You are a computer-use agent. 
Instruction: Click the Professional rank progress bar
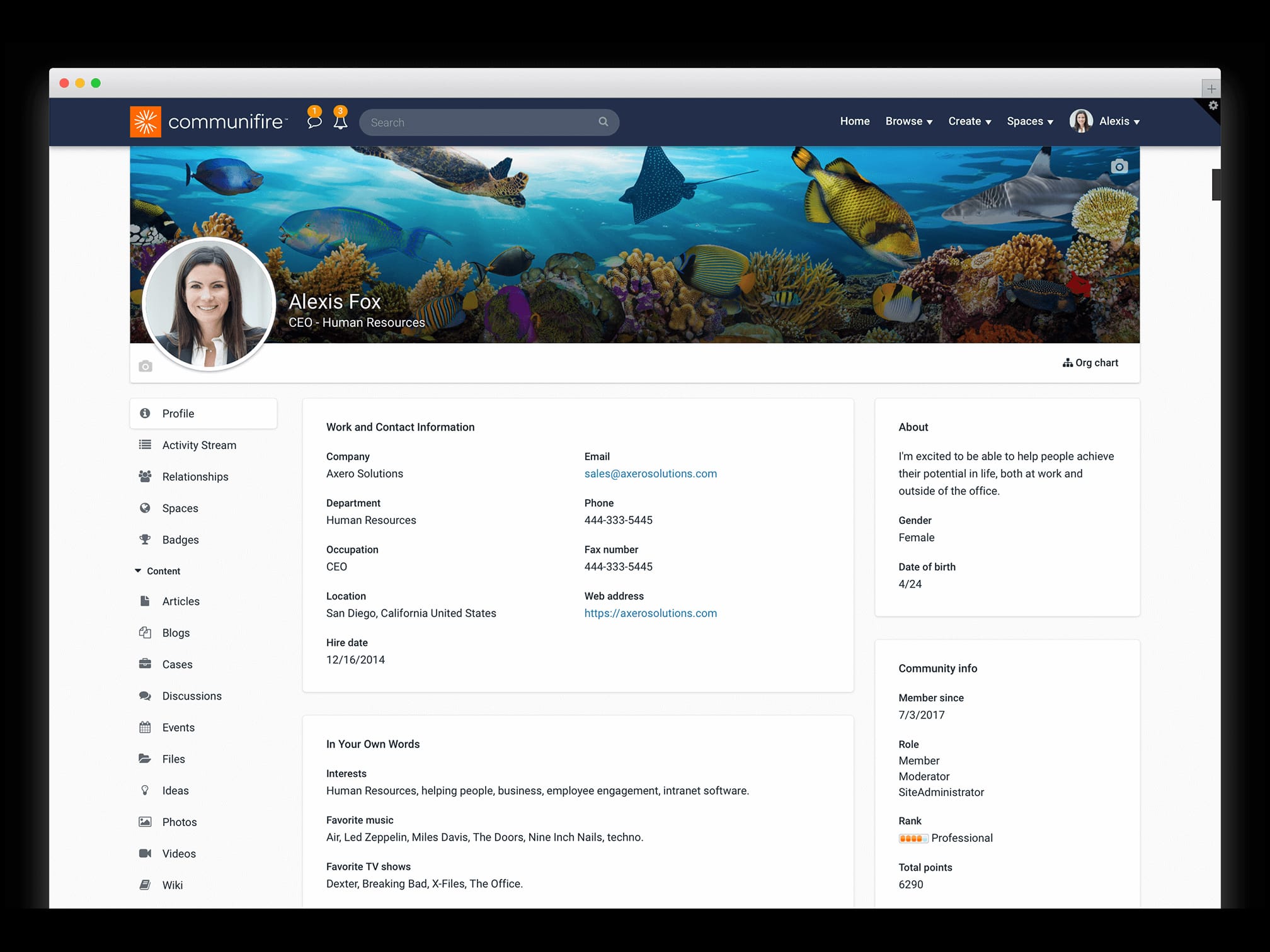[x=913, y=838]
